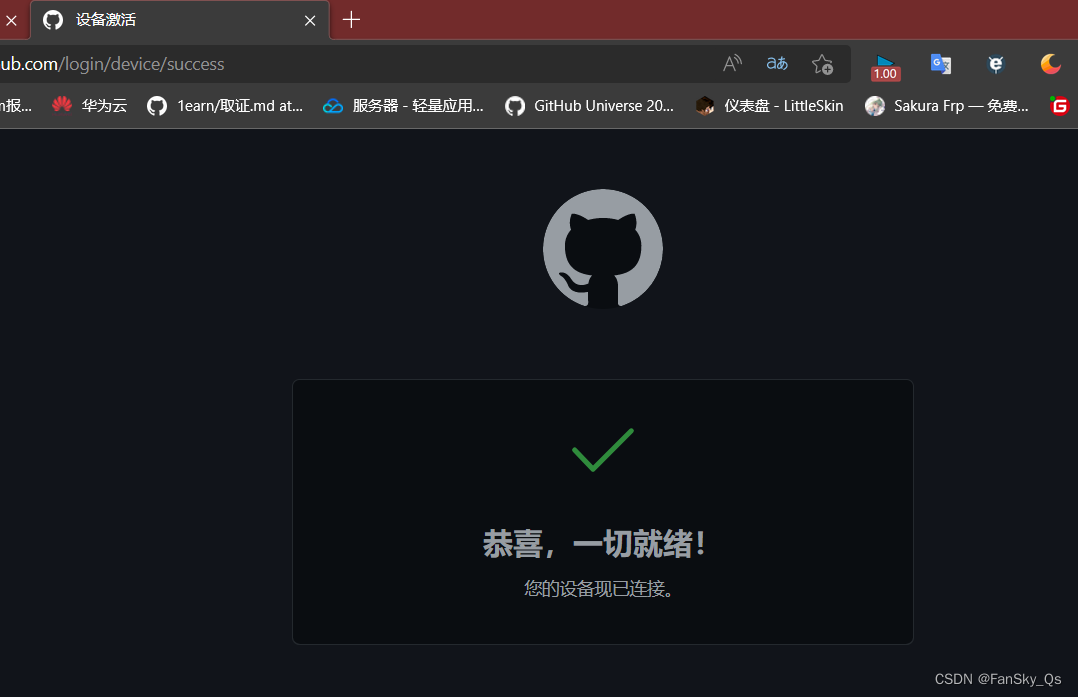The width and height of the screenshot is (1078, 697).
Task: Open the translate page icon in address bar
Action: click(x=777, y=64)
